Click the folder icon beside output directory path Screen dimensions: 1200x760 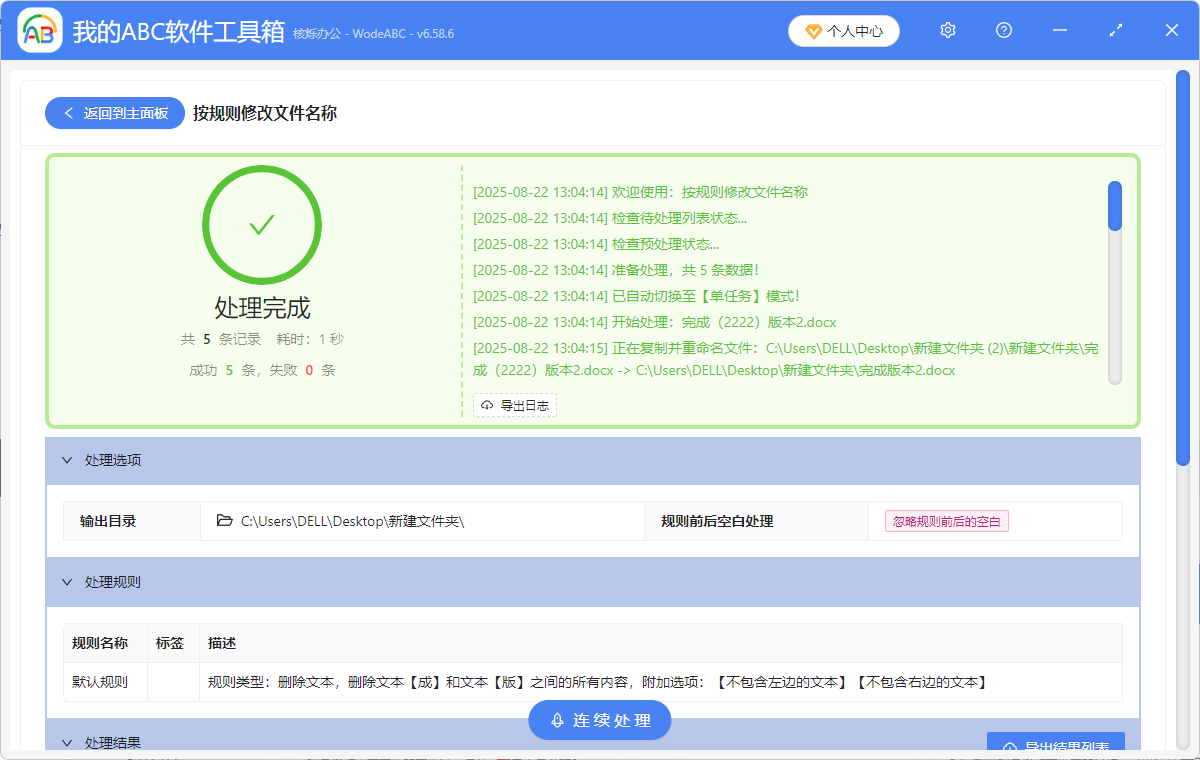(225, 520)
